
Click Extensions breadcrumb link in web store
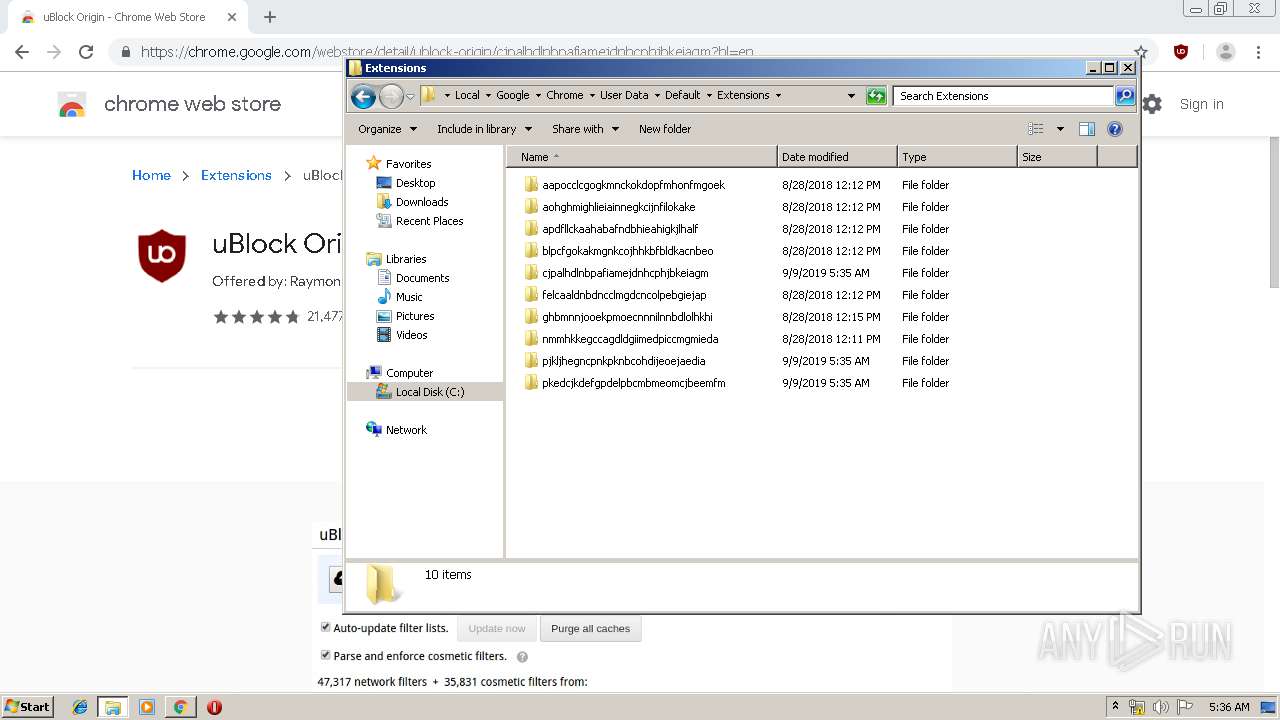coord(236,175)
